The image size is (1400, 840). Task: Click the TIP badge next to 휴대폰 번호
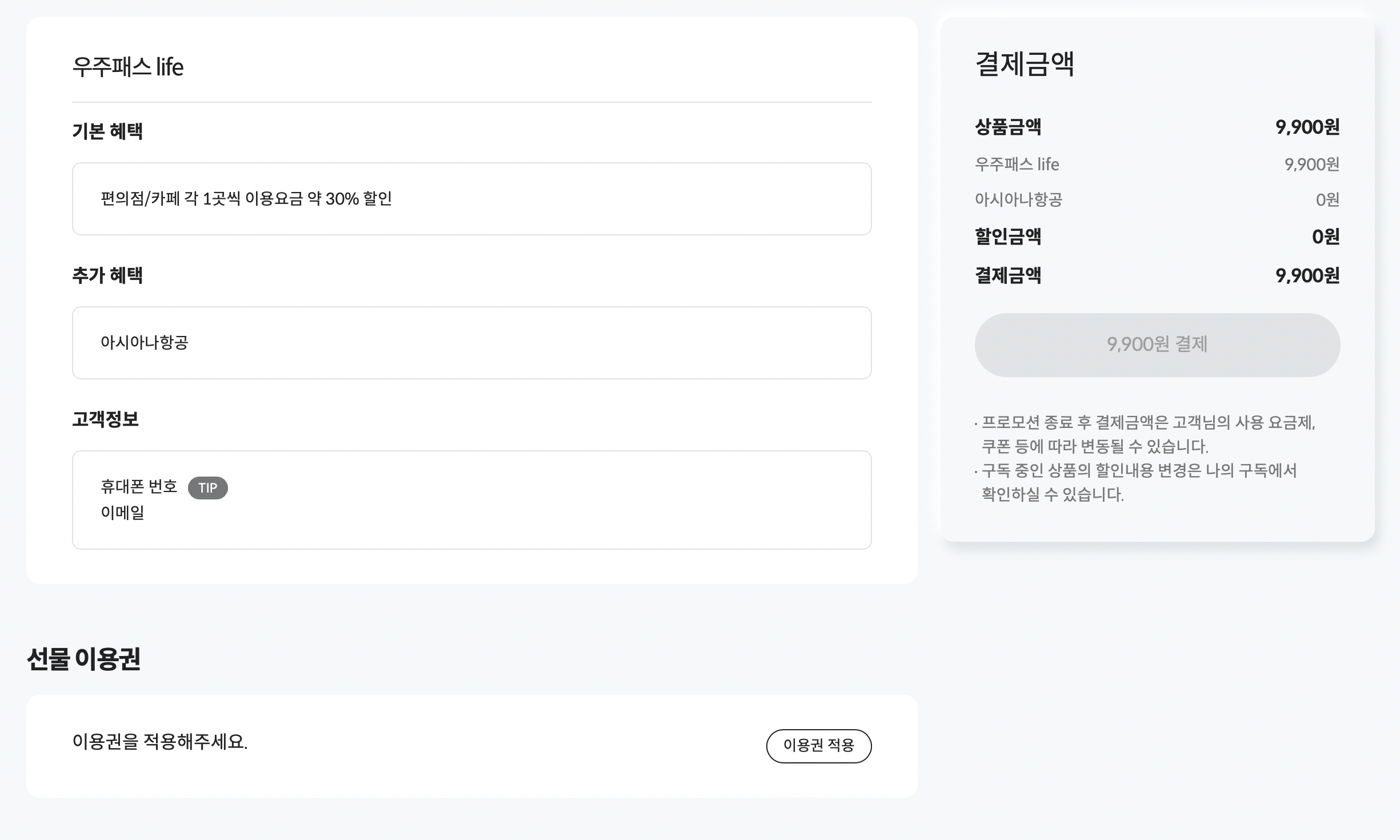click(x=209, y=488)
